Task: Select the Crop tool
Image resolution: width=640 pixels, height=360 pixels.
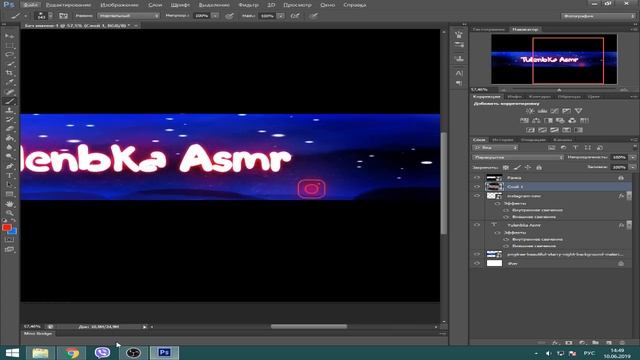Action: 9,73
